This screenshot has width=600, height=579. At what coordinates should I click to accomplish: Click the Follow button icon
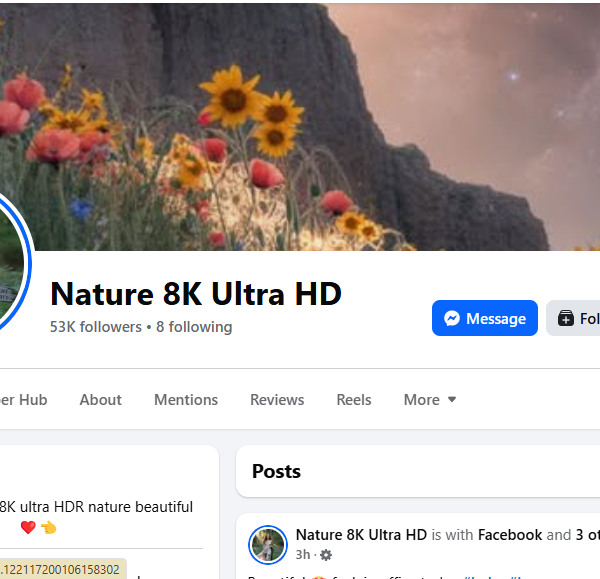(x=566, y=318)
